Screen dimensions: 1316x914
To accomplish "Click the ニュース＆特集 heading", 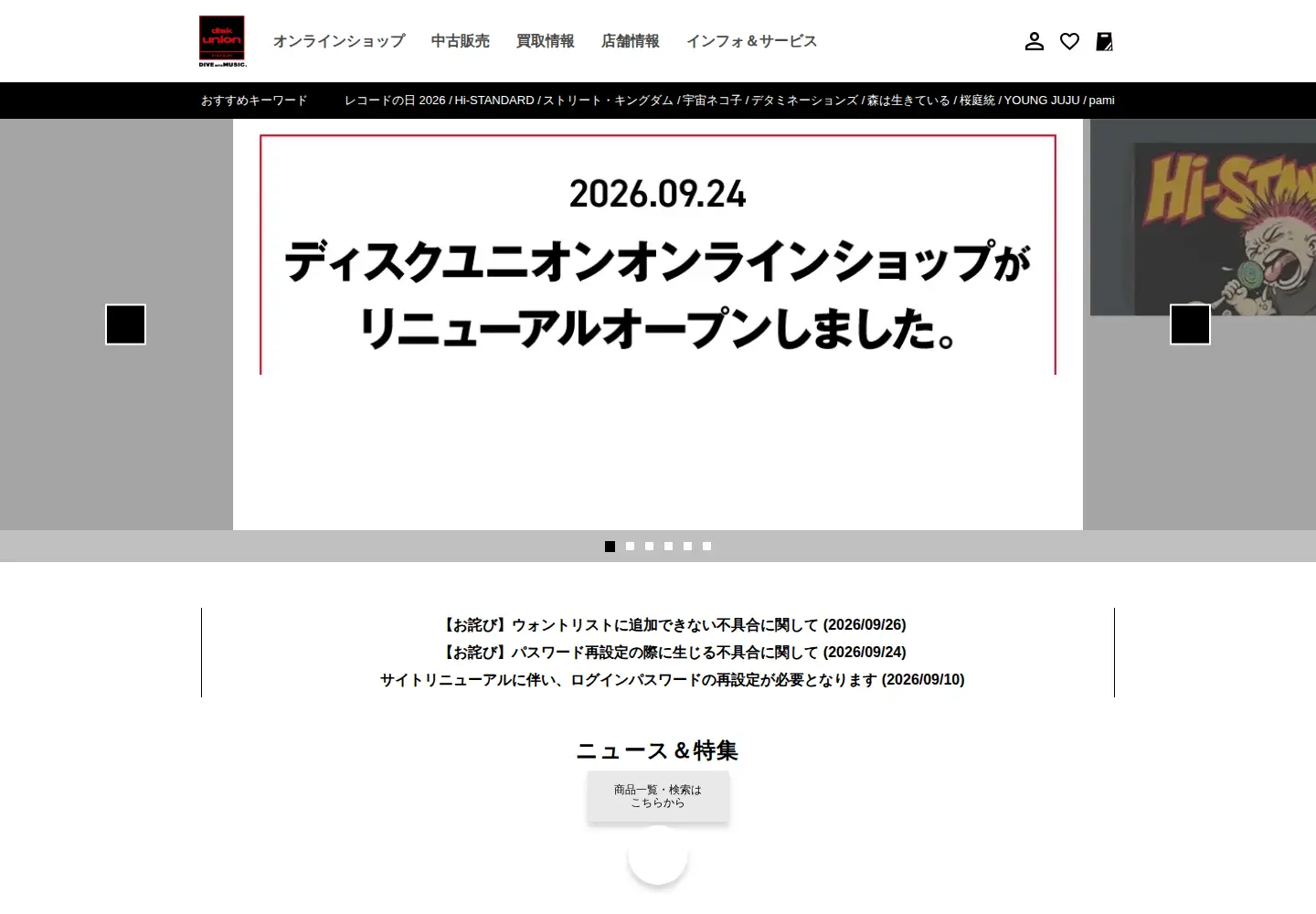I will tap(657, 750).
